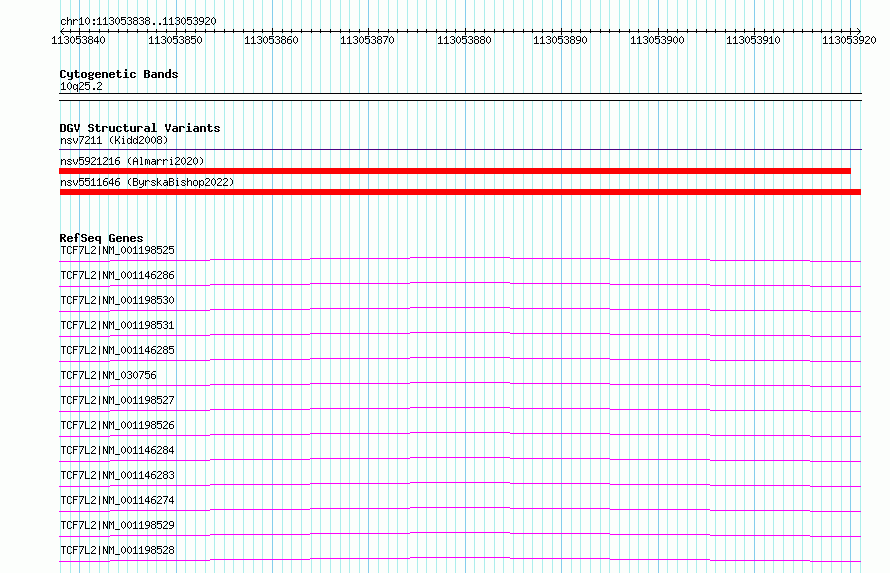The height and width of the screenshot is (573, 890).
Task: Click ruler position 113053890
Action: click(560, 40)
